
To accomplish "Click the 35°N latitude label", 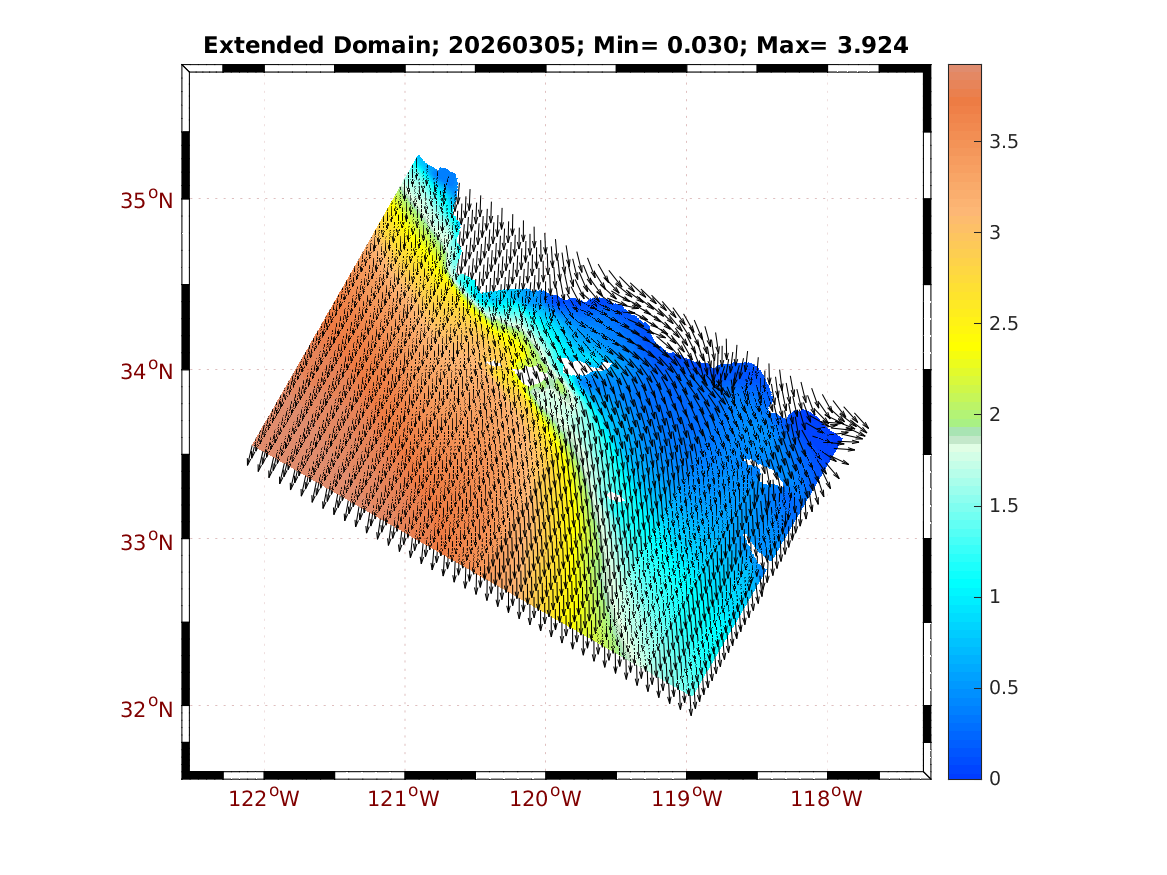I will [x=147, y=200].
